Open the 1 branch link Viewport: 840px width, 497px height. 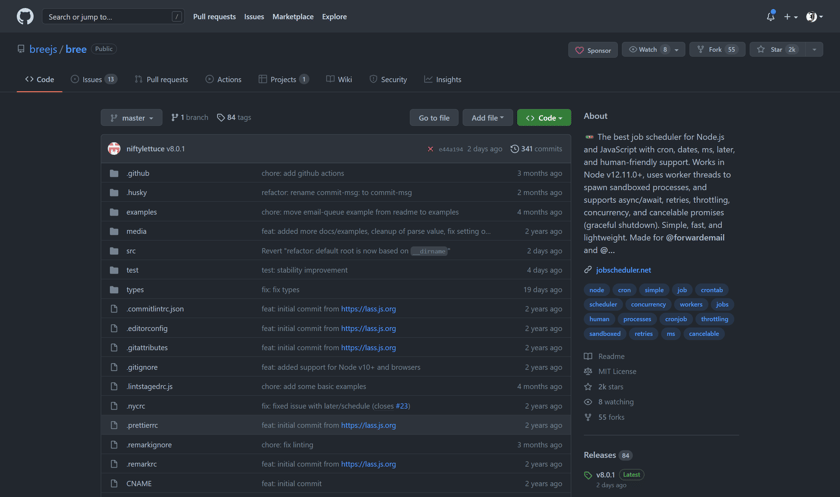coord(190,117)
